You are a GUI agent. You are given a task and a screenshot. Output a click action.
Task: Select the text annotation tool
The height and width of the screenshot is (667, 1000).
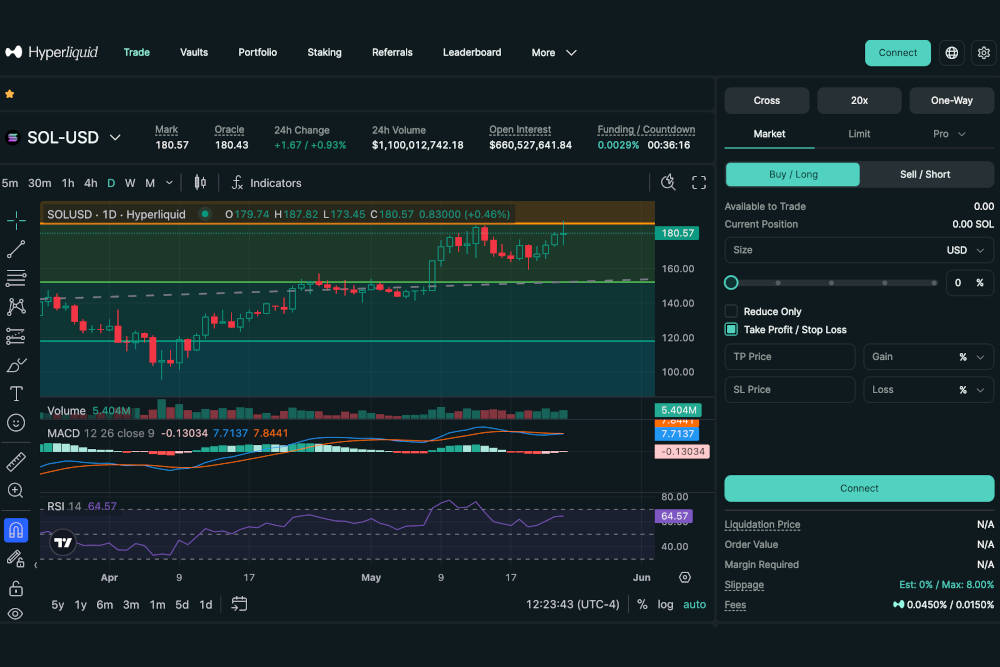[x=16, y=393]
